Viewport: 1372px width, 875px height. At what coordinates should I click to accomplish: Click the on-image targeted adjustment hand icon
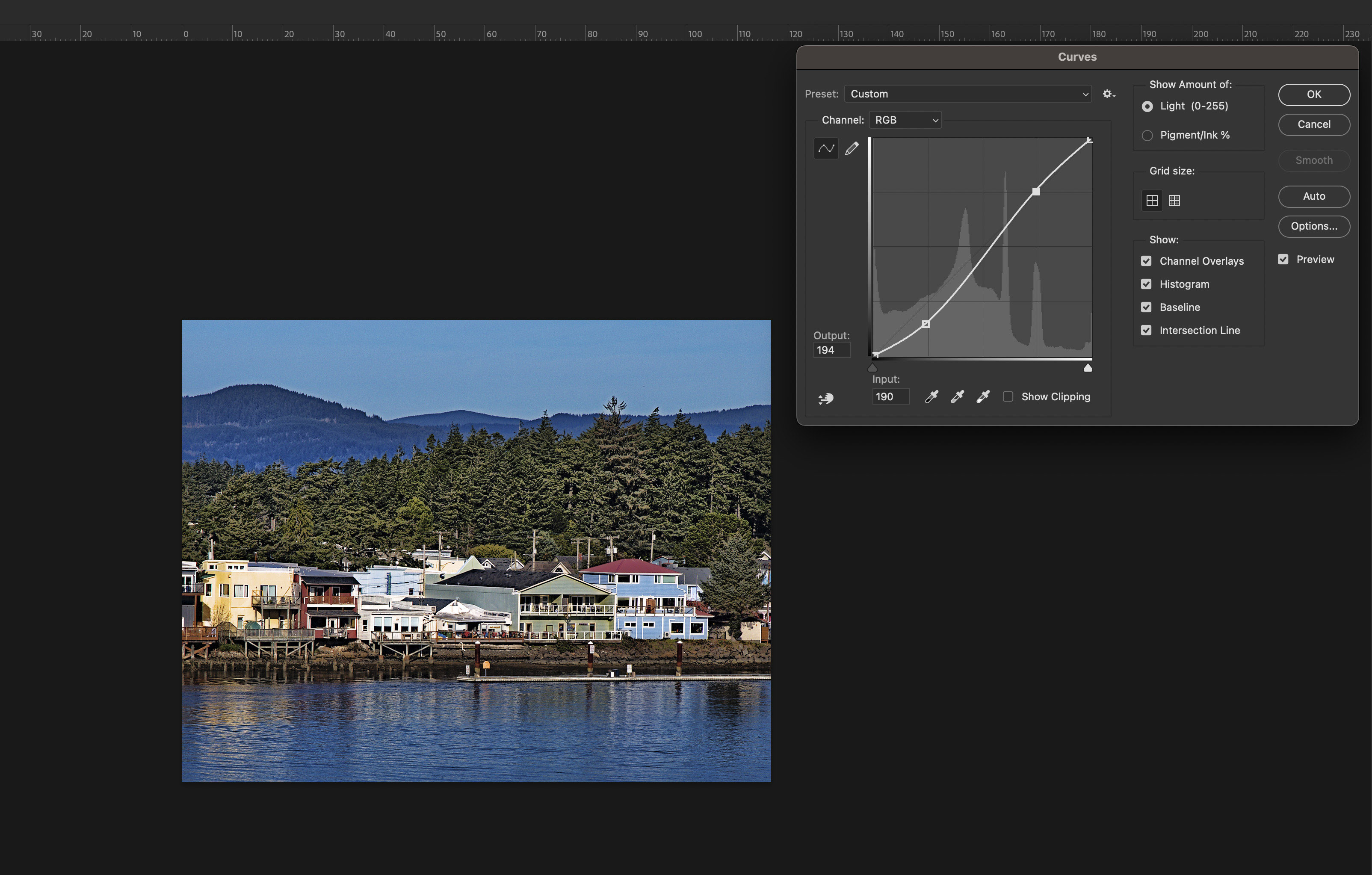pos(825,398)
